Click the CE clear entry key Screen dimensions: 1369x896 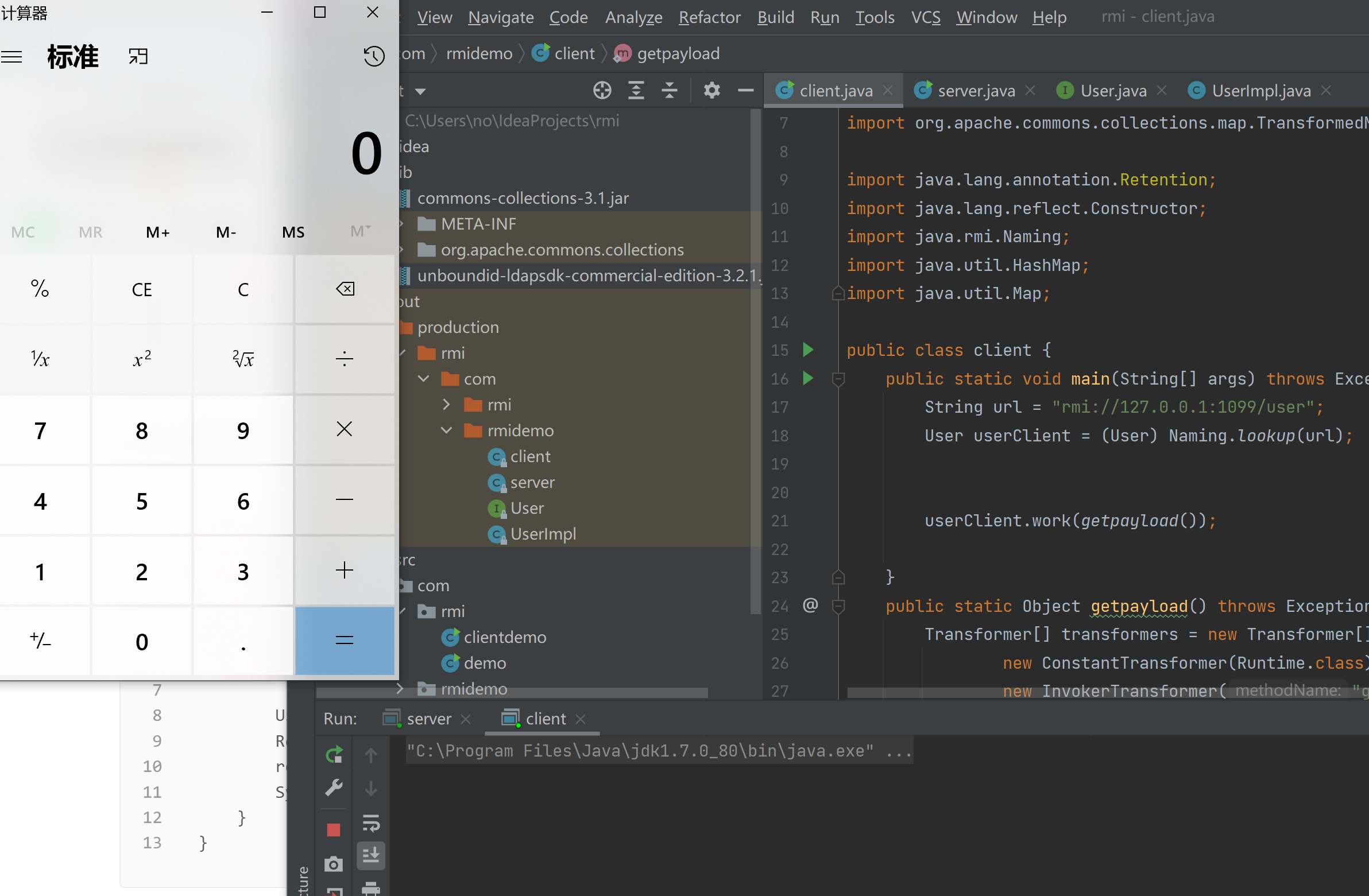click(x=141, y=289)
